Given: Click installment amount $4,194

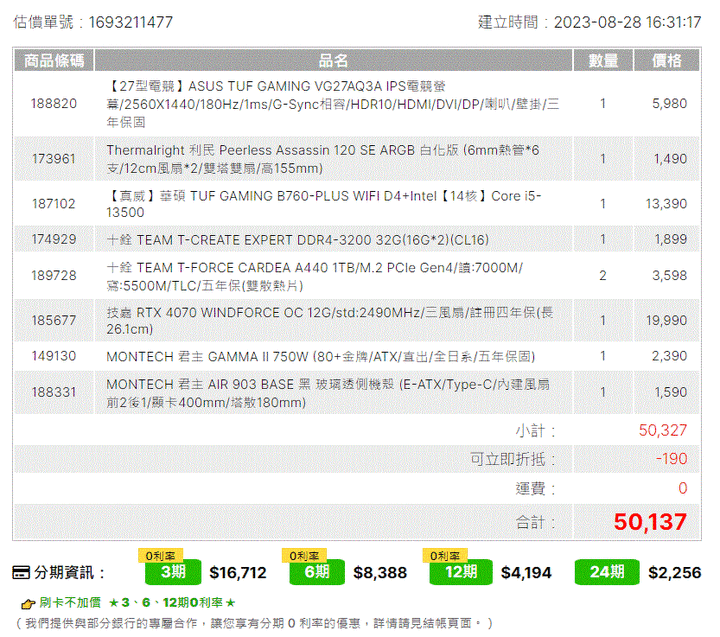Looking at the screenshot, I should pyautogui.click(x=526, y=573).
